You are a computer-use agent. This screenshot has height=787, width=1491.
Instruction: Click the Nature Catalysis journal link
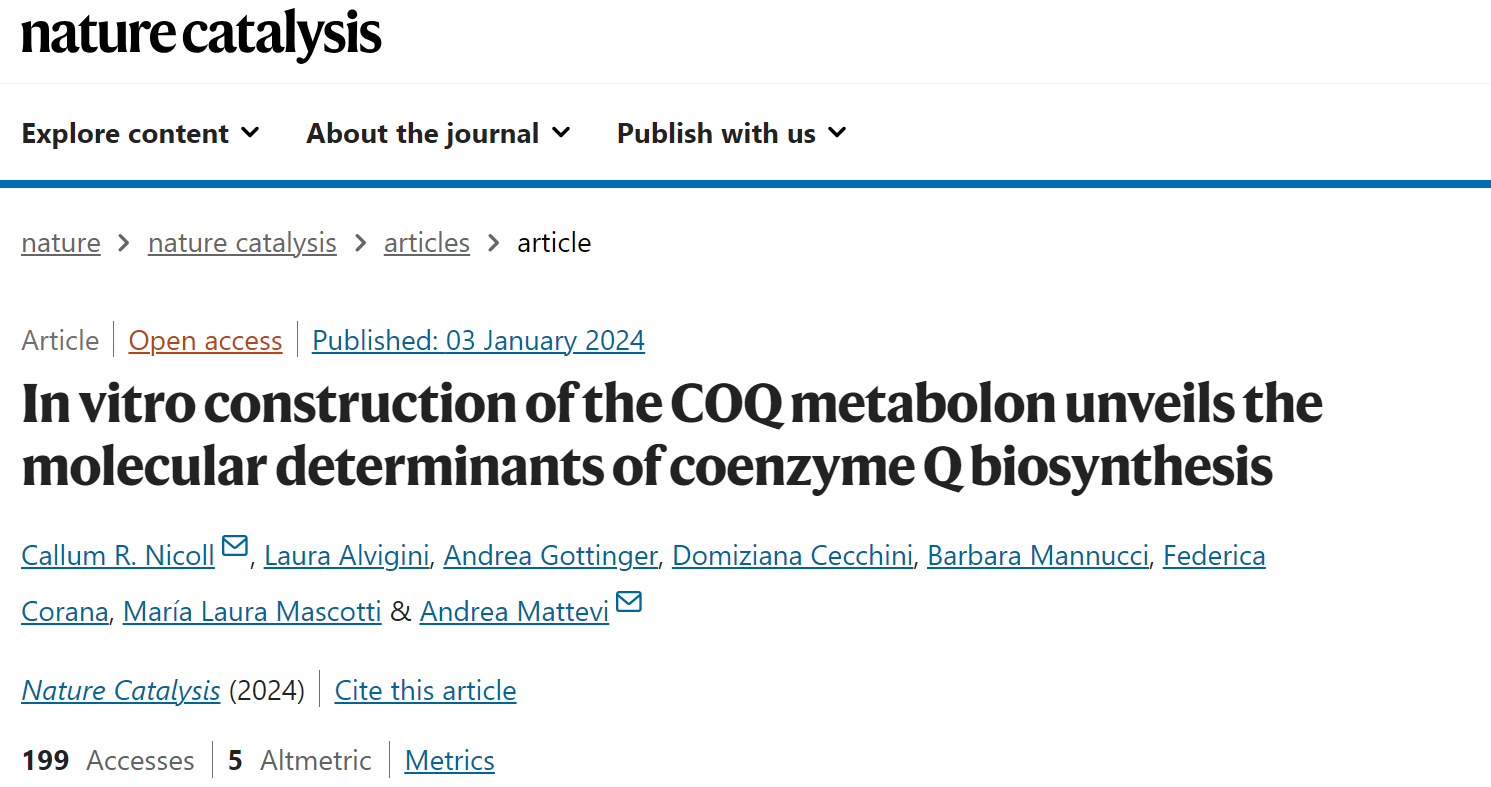click(121, 690)
